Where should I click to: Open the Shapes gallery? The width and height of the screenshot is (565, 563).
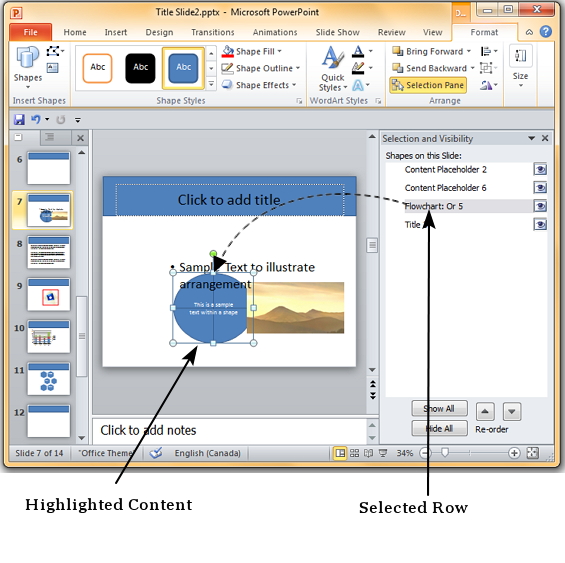pyautogui.click(x=28, y=67)
